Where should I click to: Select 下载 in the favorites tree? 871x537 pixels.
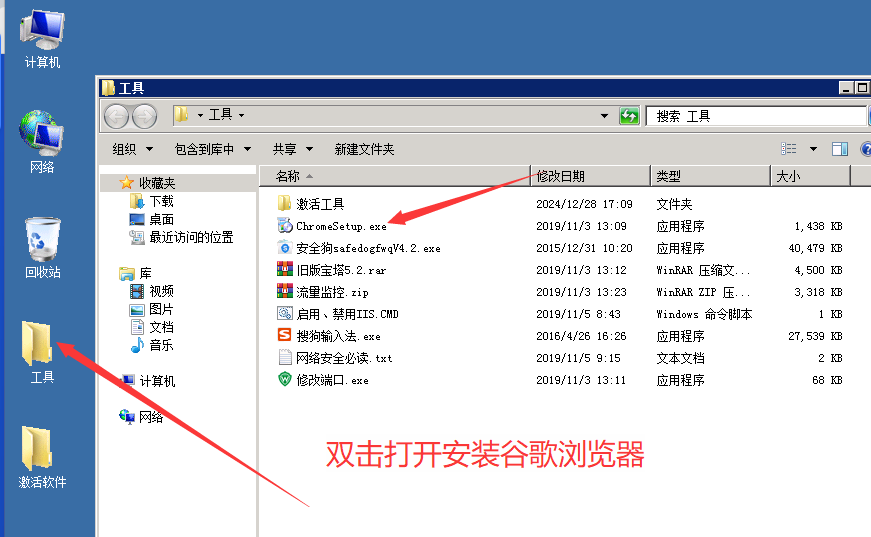[x=161, y=201]
